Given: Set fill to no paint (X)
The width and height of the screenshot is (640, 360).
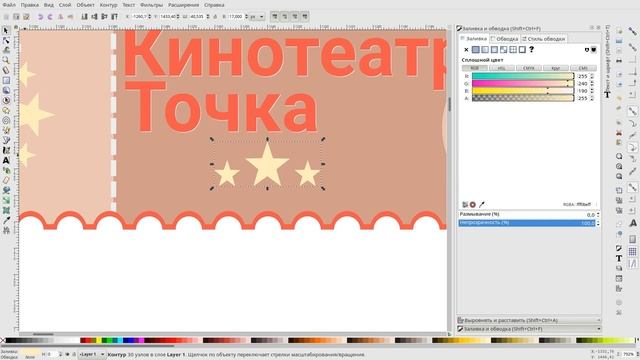Looking at the screenshot, I should click(x=466, y=50).
